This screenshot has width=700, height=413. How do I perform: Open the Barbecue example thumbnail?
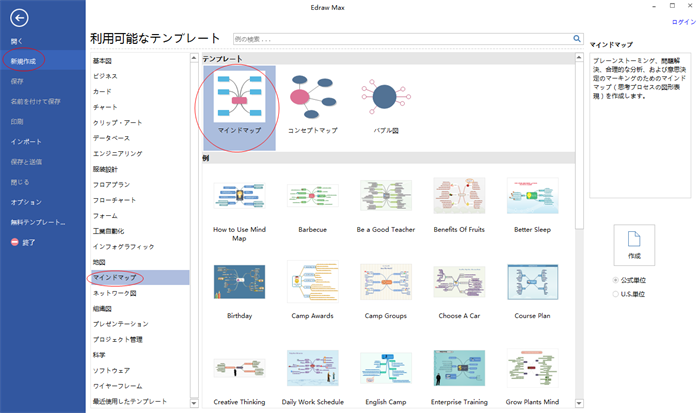coord(312,196)
